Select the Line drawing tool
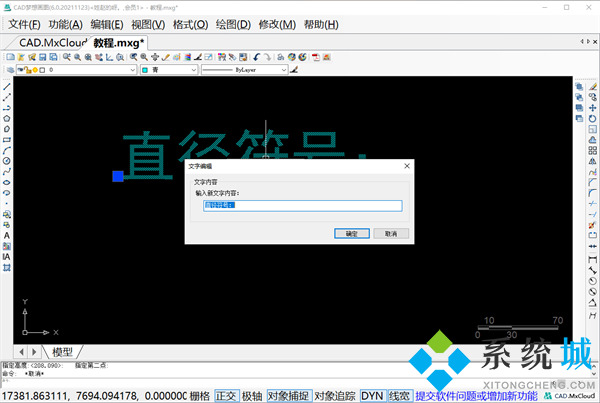This screenshot has width=600, height=403. coord(7,86)
